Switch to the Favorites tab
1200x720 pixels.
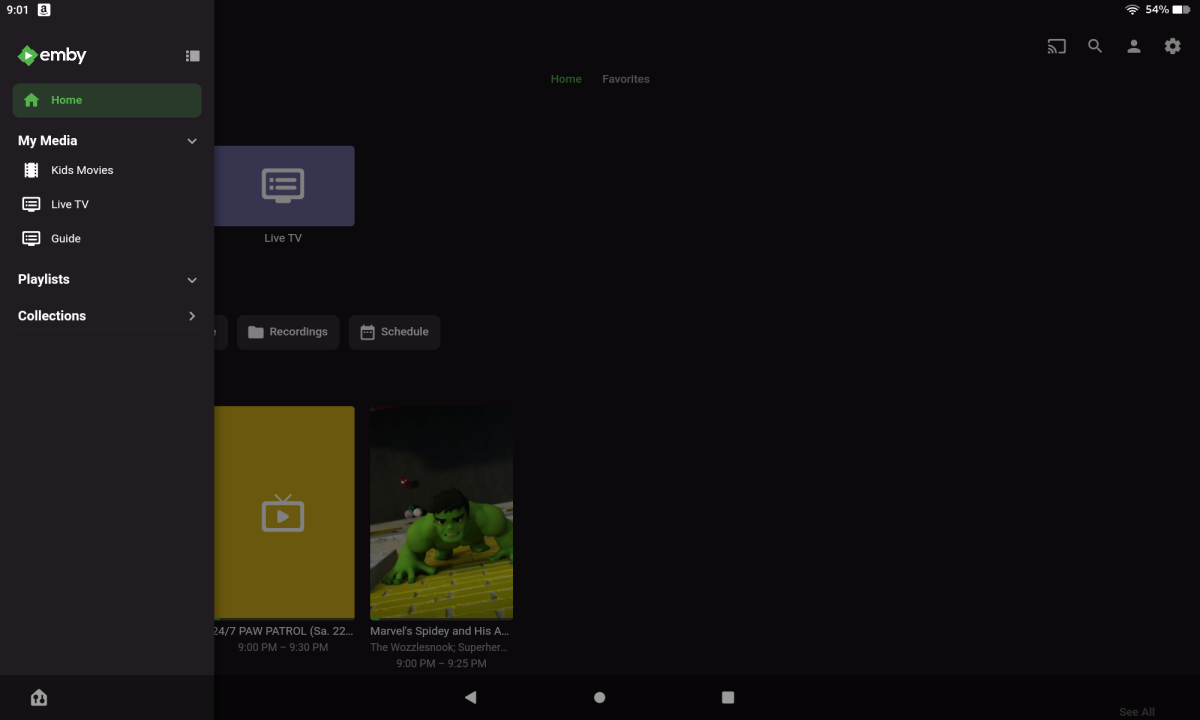tap(625, 79)
